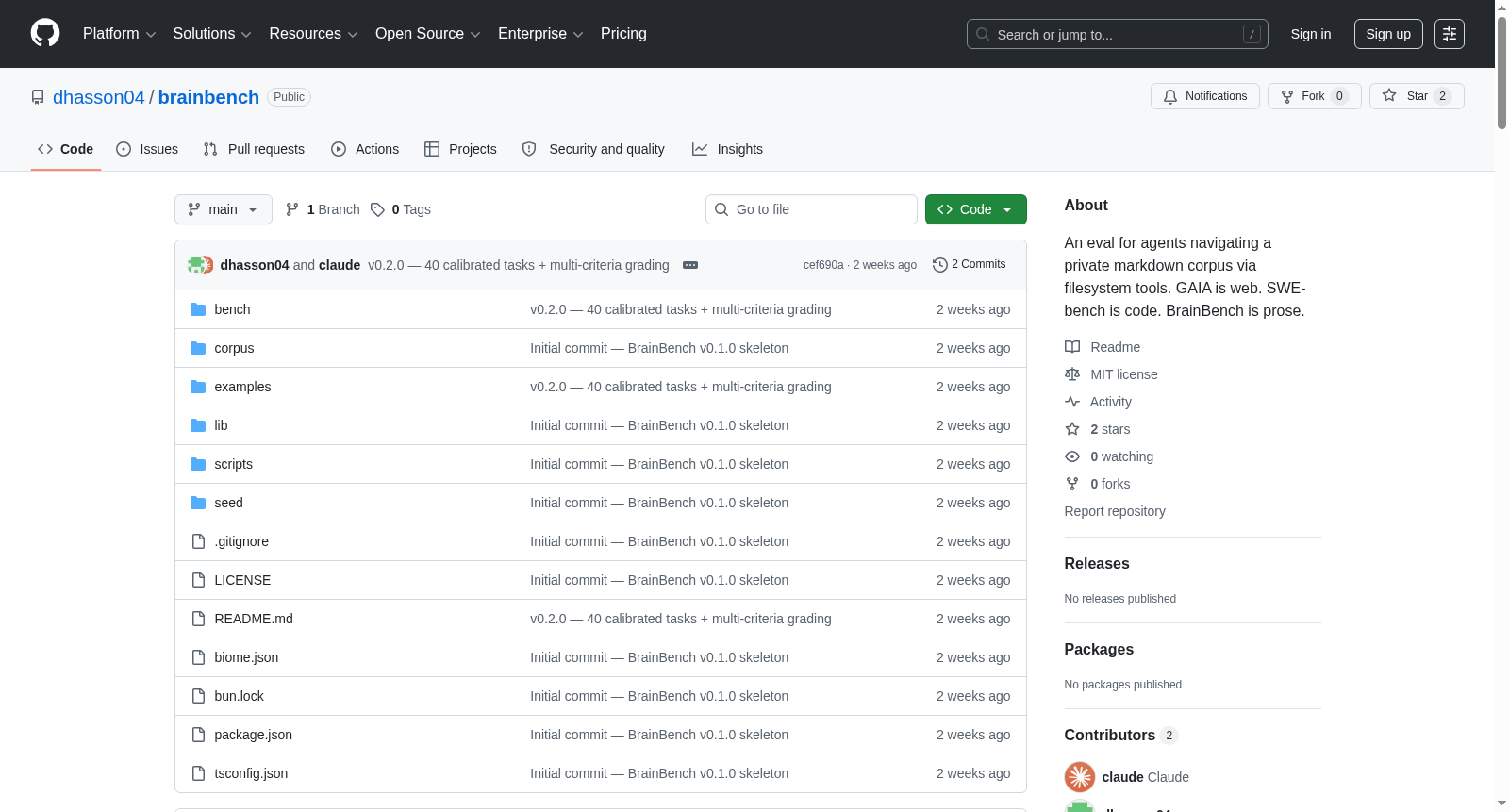This screenshot has height=812, width=1509.
Task: Switch to the Projects tab
Action: point(460,149)
